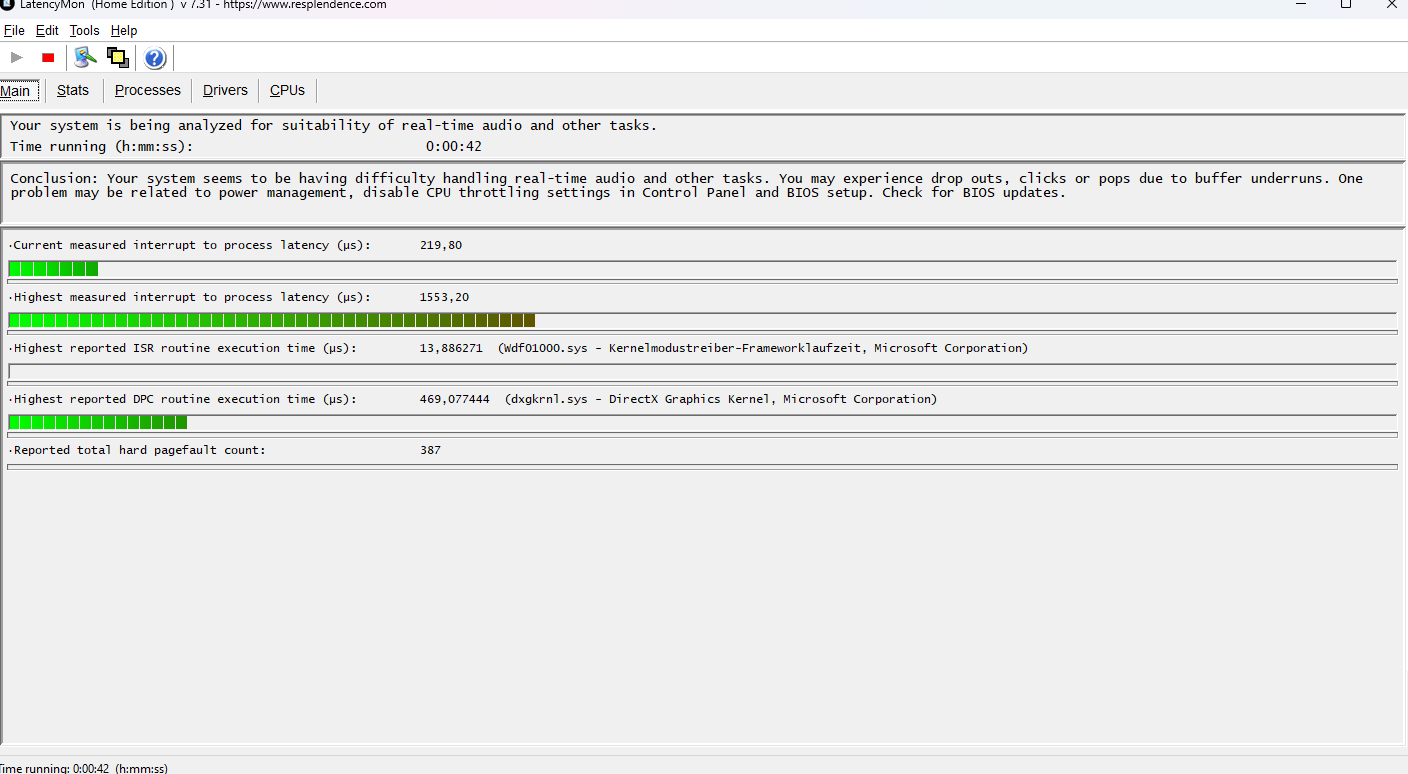Click the hard pagefault count value 387

430,450
